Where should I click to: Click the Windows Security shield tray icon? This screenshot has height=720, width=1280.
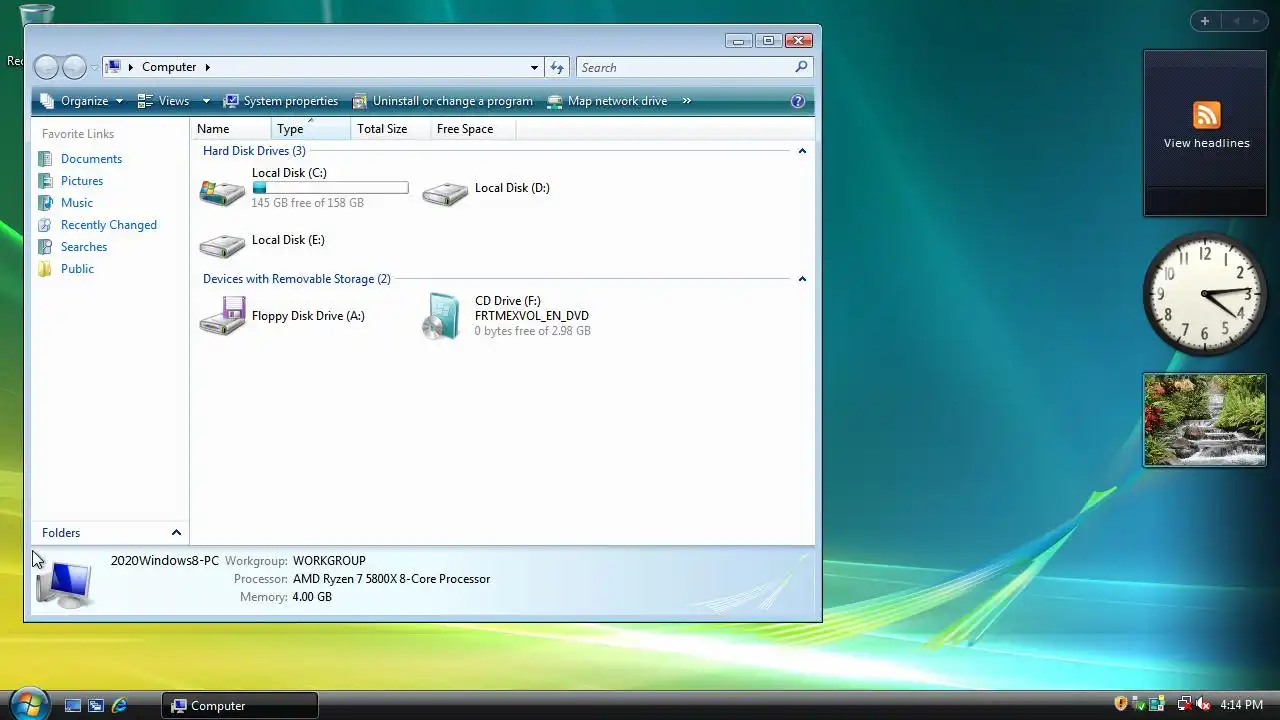click(1121, 704)
